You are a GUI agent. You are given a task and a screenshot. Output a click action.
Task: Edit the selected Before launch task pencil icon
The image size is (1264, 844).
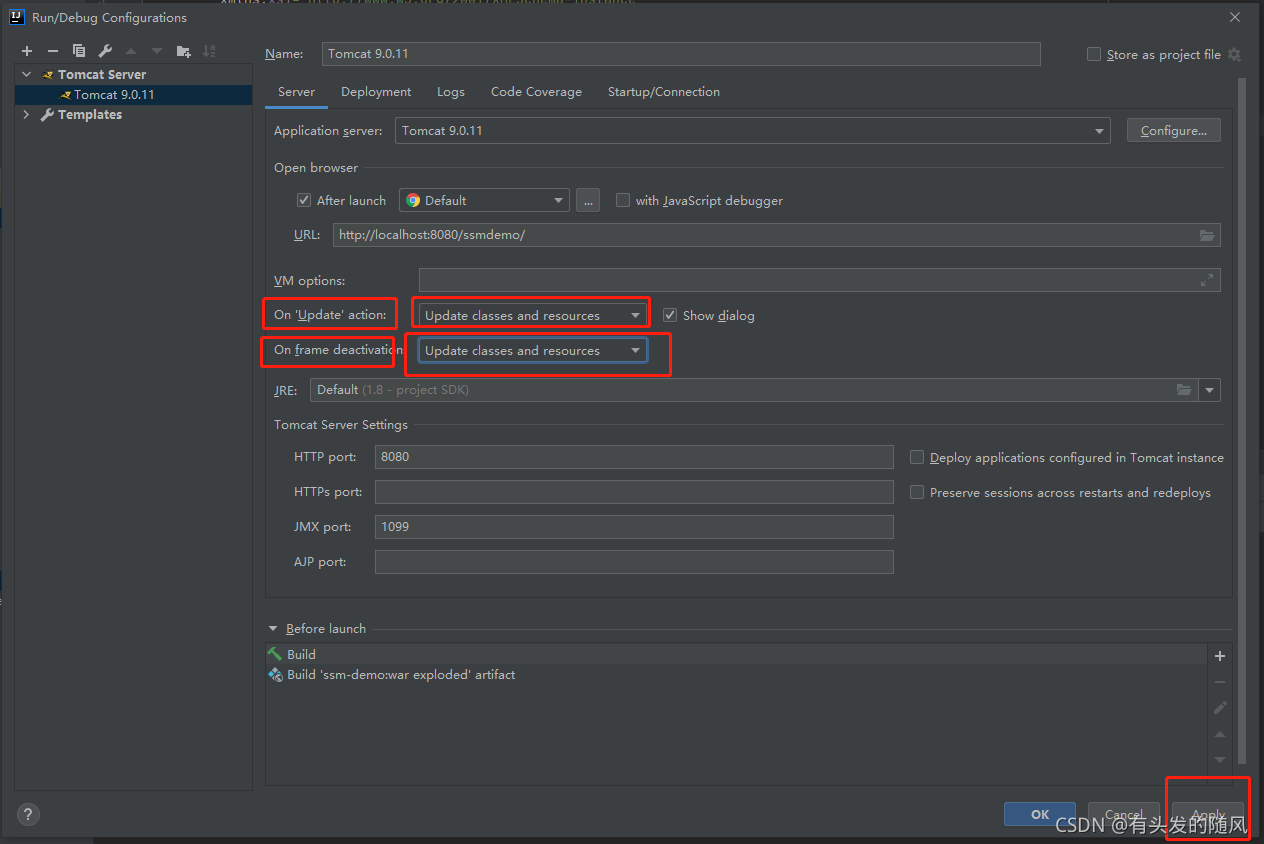click(x=1220, y=708)
